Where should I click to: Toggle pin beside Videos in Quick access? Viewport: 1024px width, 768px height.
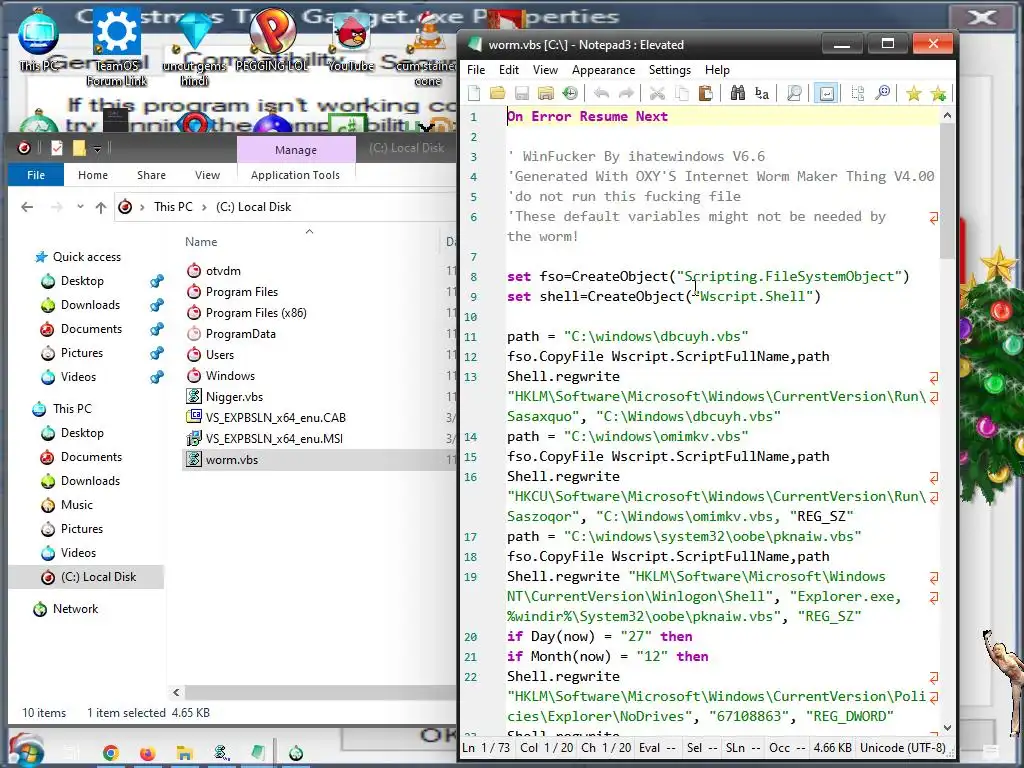157,377
